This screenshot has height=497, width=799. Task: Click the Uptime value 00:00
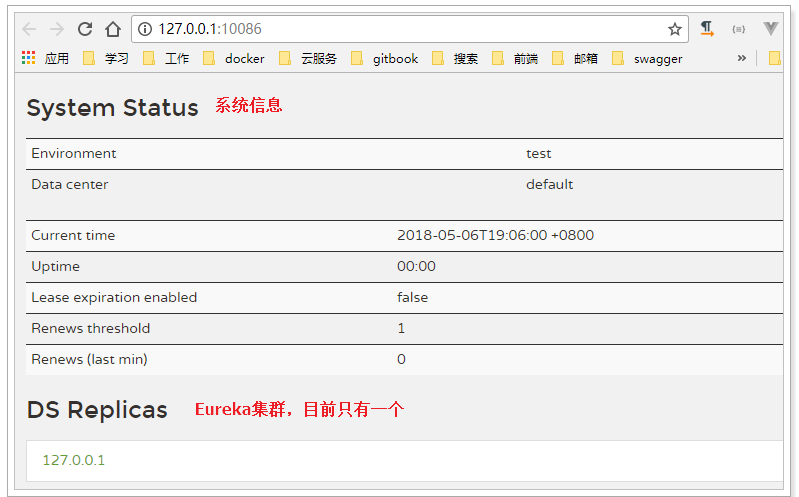[416, 267]
